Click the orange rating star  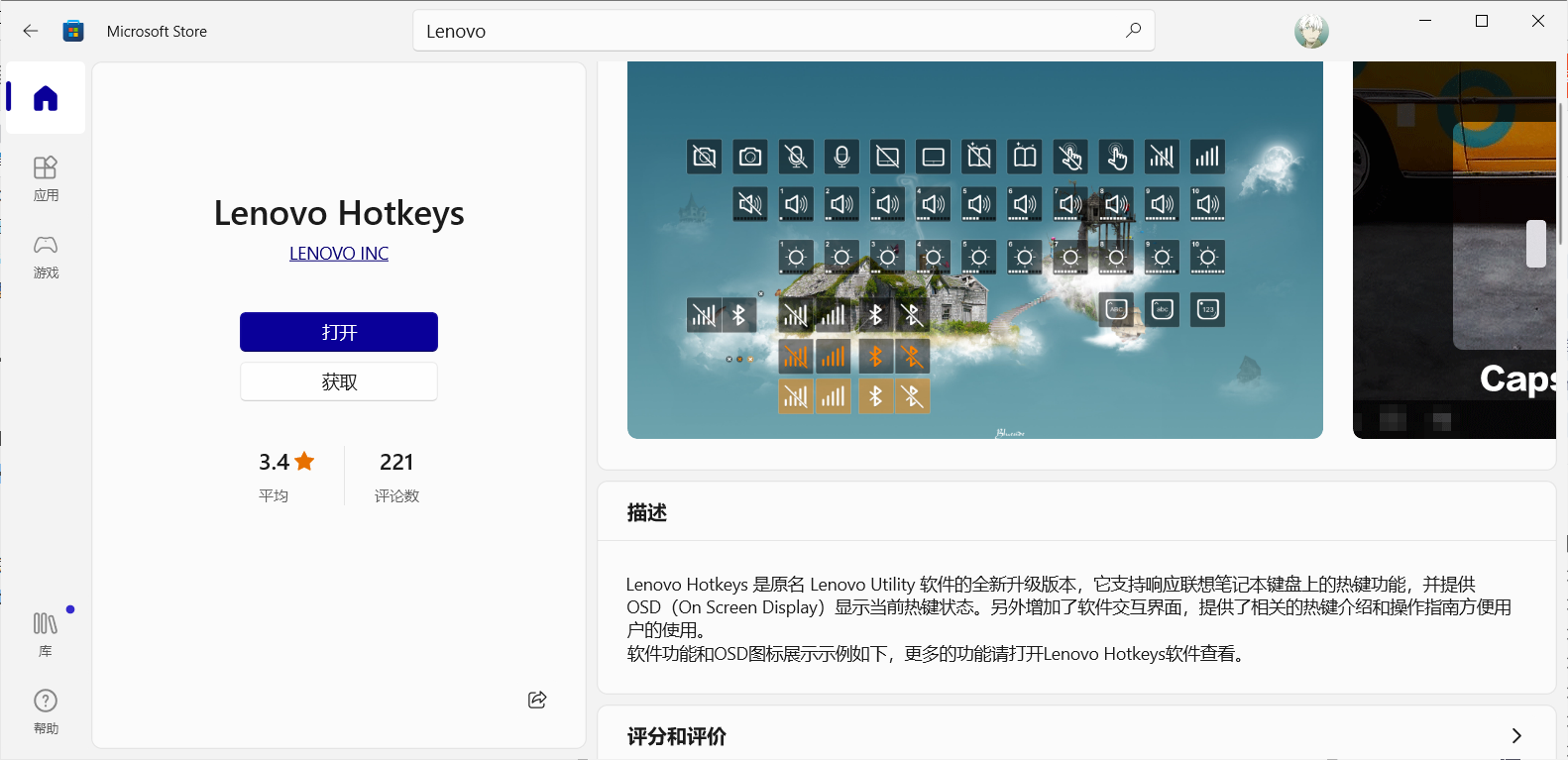click(304, 461)
